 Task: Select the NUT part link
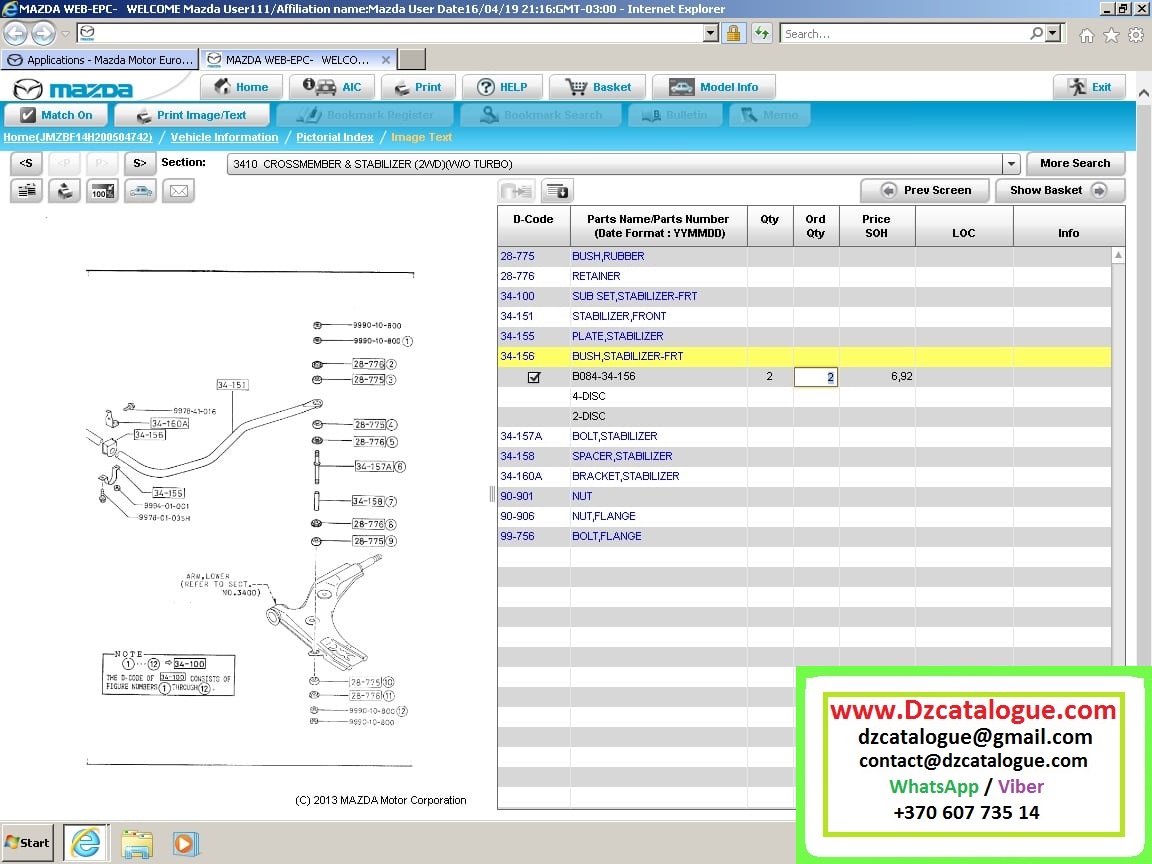pyautogui.click(x=582, y=496)
